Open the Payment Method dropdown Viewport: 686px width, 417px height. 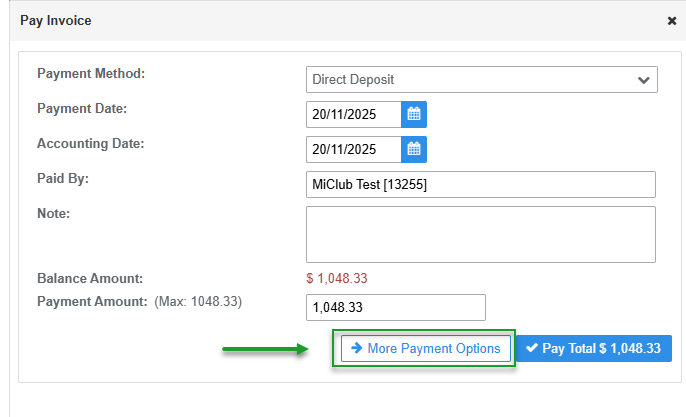(x=482, y=80)
